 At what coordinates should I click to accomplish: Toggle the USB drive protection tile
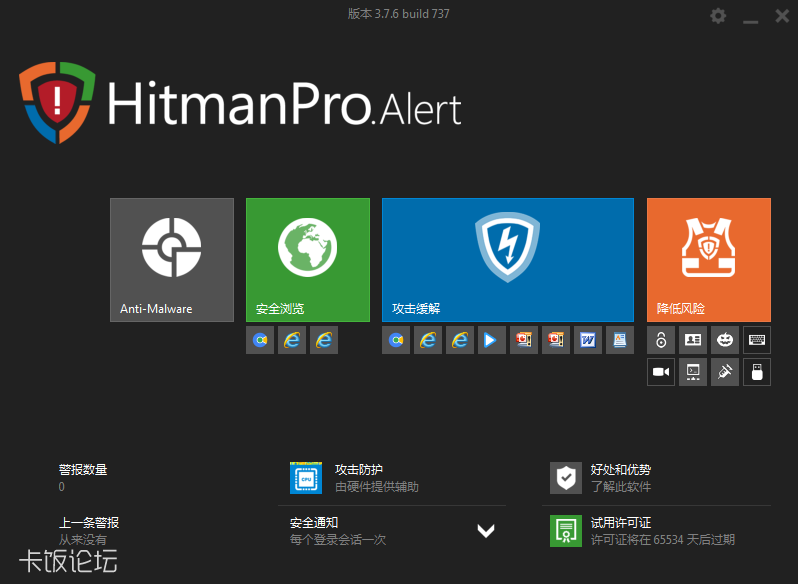point(757,372)
